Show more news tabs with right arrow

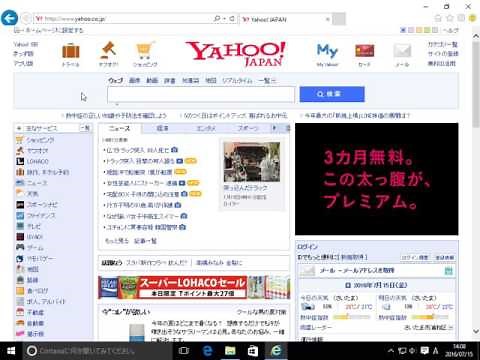pos(274,128)
